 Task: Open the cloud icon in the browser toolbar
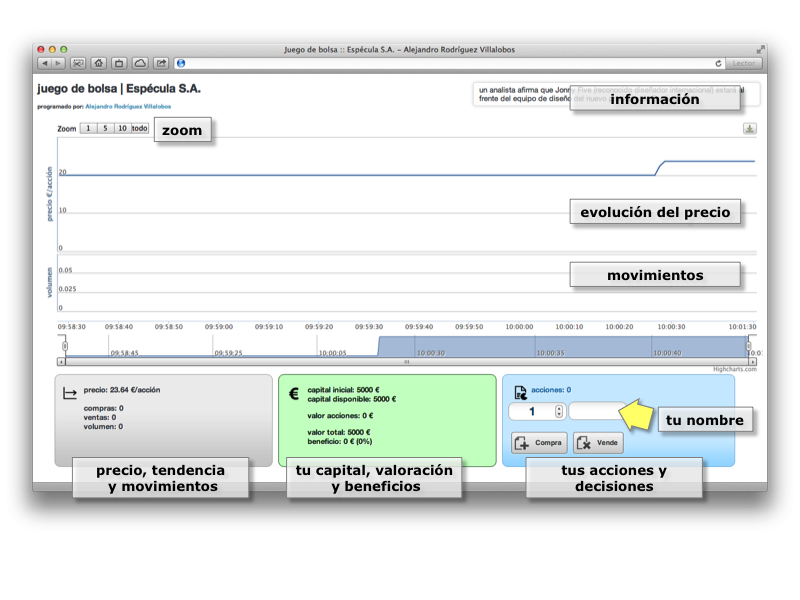click(x=142, y=62)
